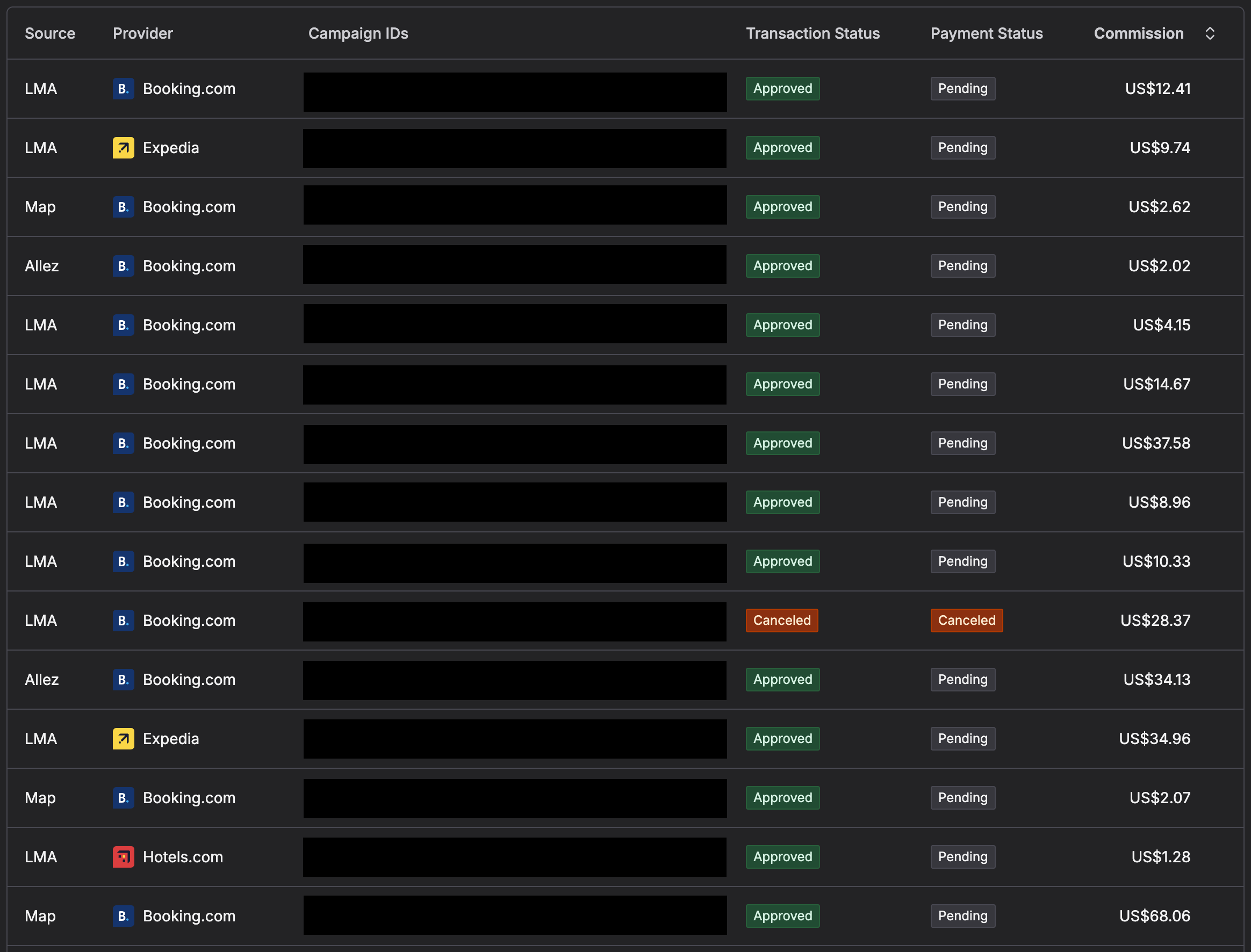Click the Campaign IDs column header
Screen dimensions: 1251x952
click(x=358, y=33)
